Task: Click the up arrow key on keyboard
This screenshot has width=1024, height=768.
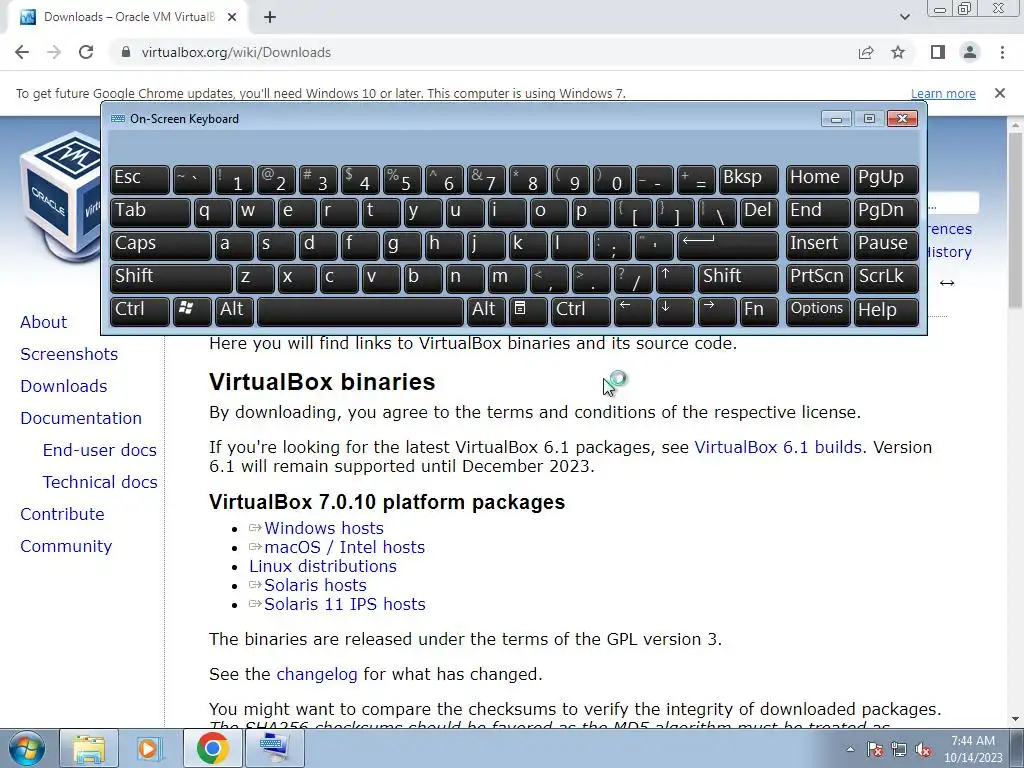Action: click(x=675, y=278)
